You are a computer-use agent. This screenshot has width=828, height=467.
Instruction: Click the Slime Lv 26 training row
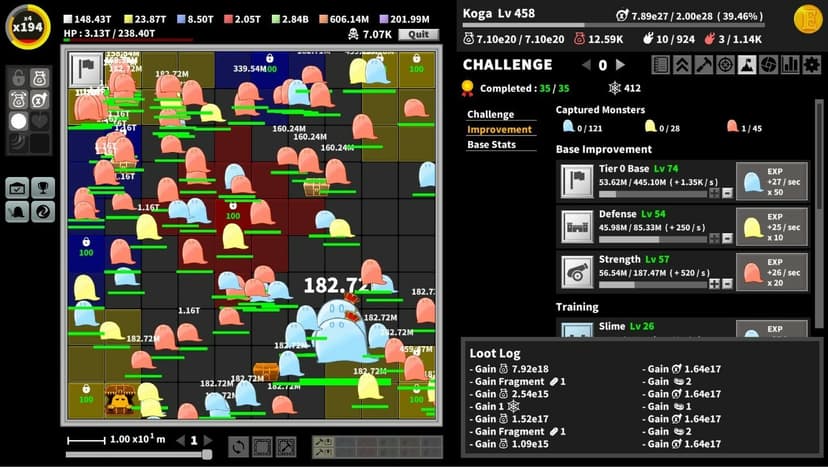[x=683, y=328]
